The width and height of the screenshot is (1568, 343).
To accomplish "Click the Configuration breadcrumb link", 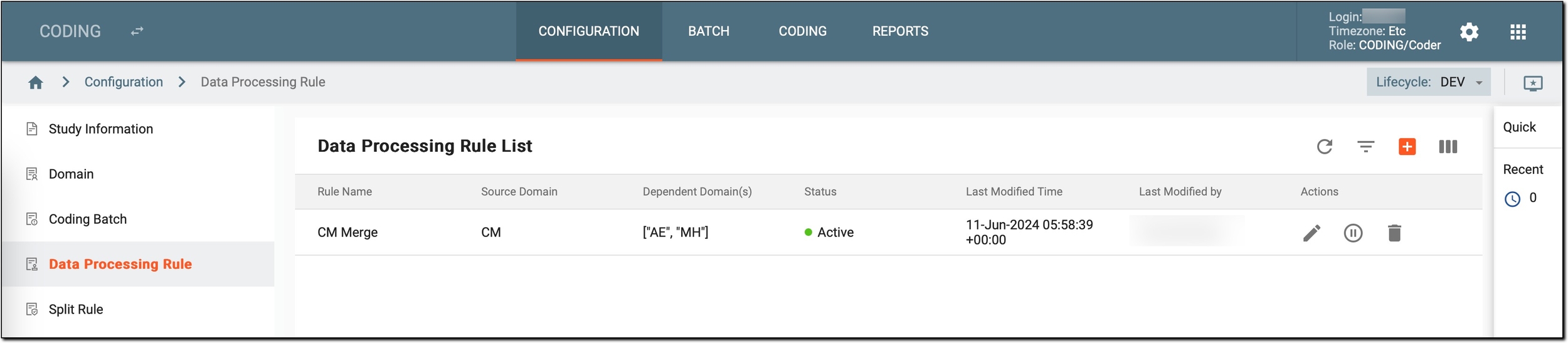I will pyautogui.click(x=124, y=82).
